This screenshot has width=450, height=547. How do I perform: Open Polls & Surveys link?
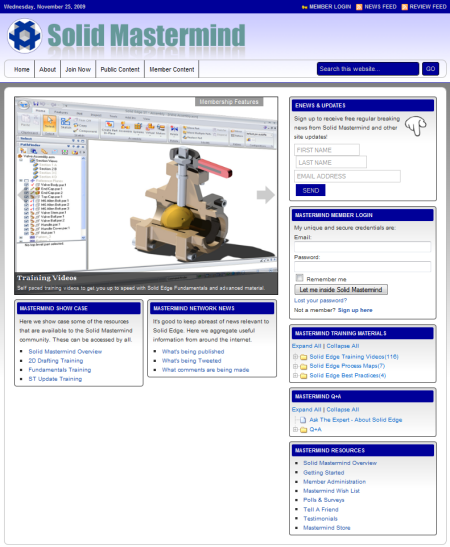pyautogui.click(x=324, y=500)
